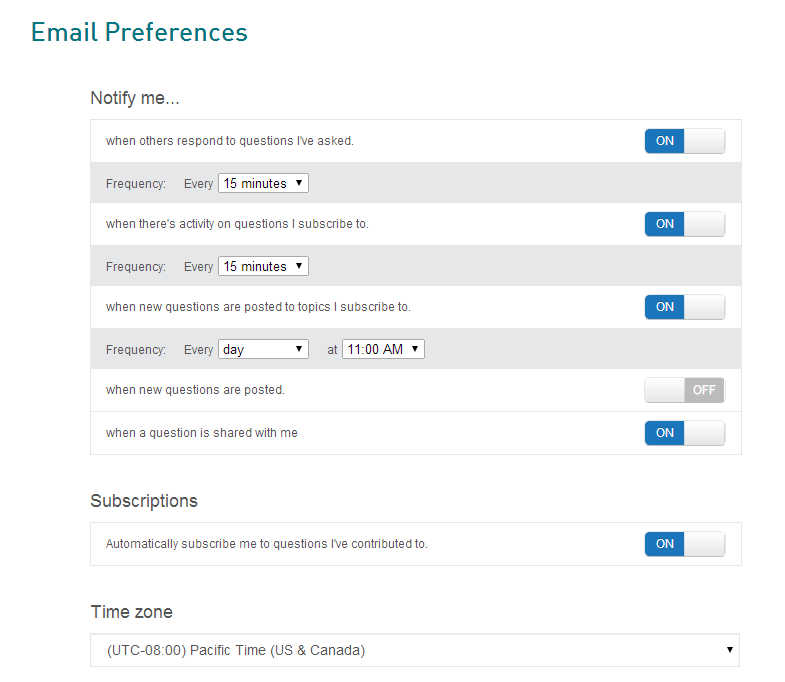Click the 'when others respond to questions' label text
This screenshot has height=682, width=785.
coord(230,141)
